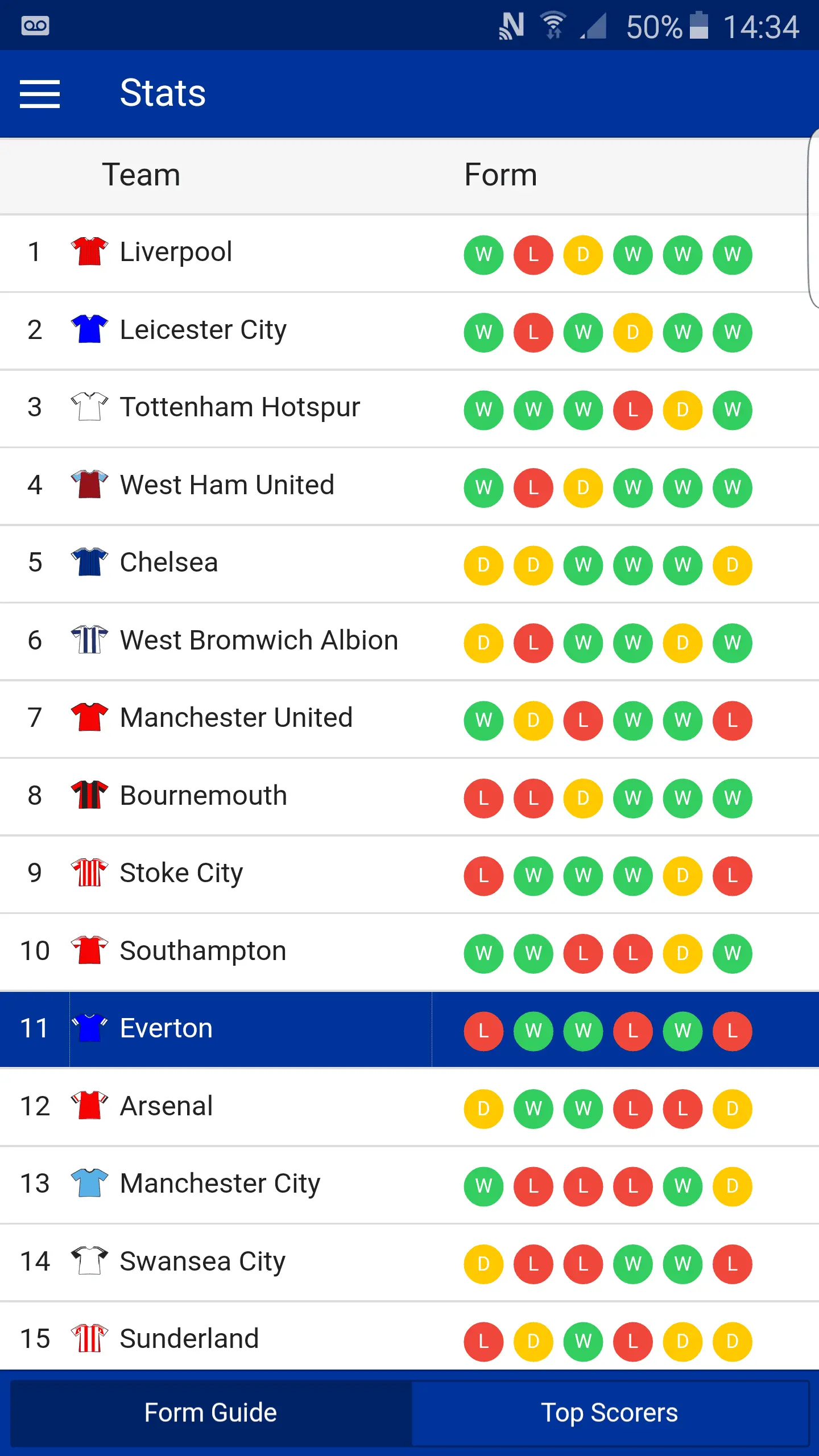Select the Form Guide tab
The width and height of the screenshot is (819, 1456).
(x=210, y=1413)
